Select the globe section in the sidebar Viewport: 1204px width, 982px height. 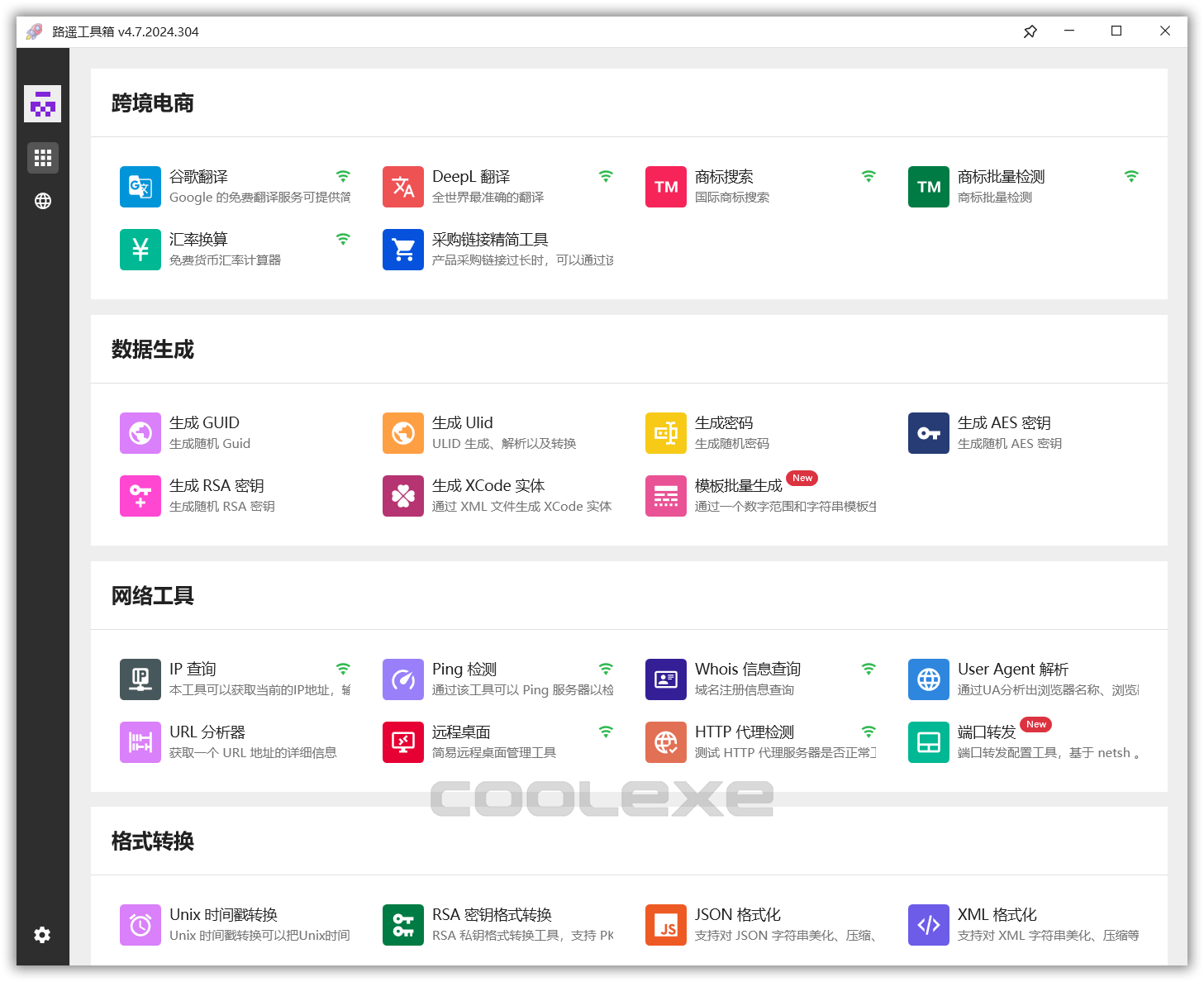(42, 200)
